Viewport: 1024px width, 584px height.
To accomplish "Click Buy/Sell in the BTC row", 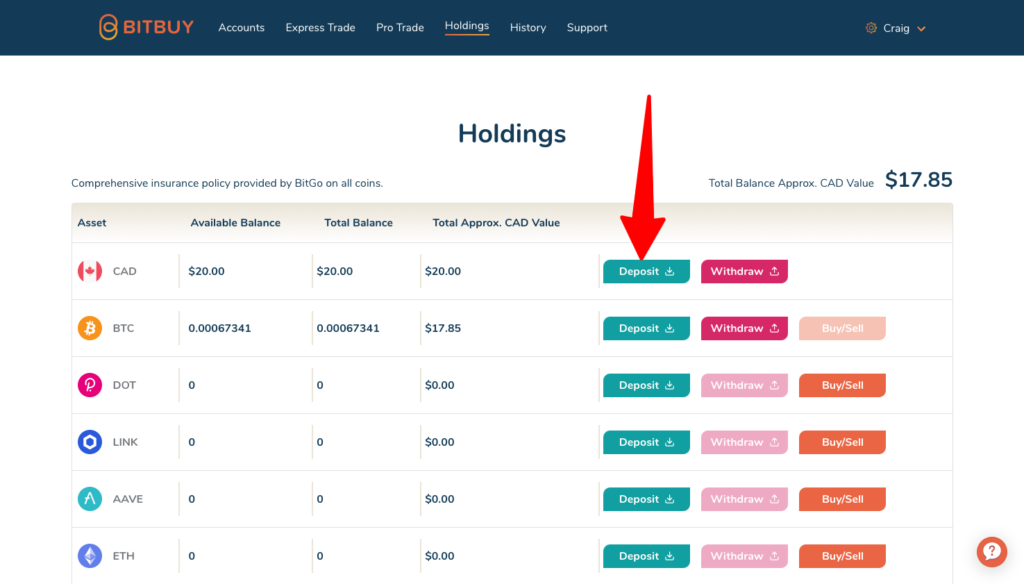I will [842, 328].
